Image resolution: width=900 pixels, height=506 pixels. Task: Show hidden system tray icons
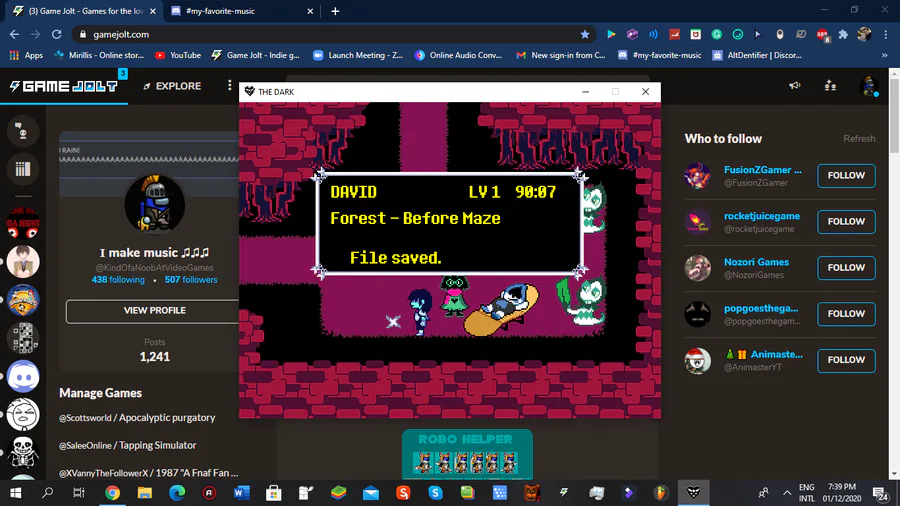(787, 493)
